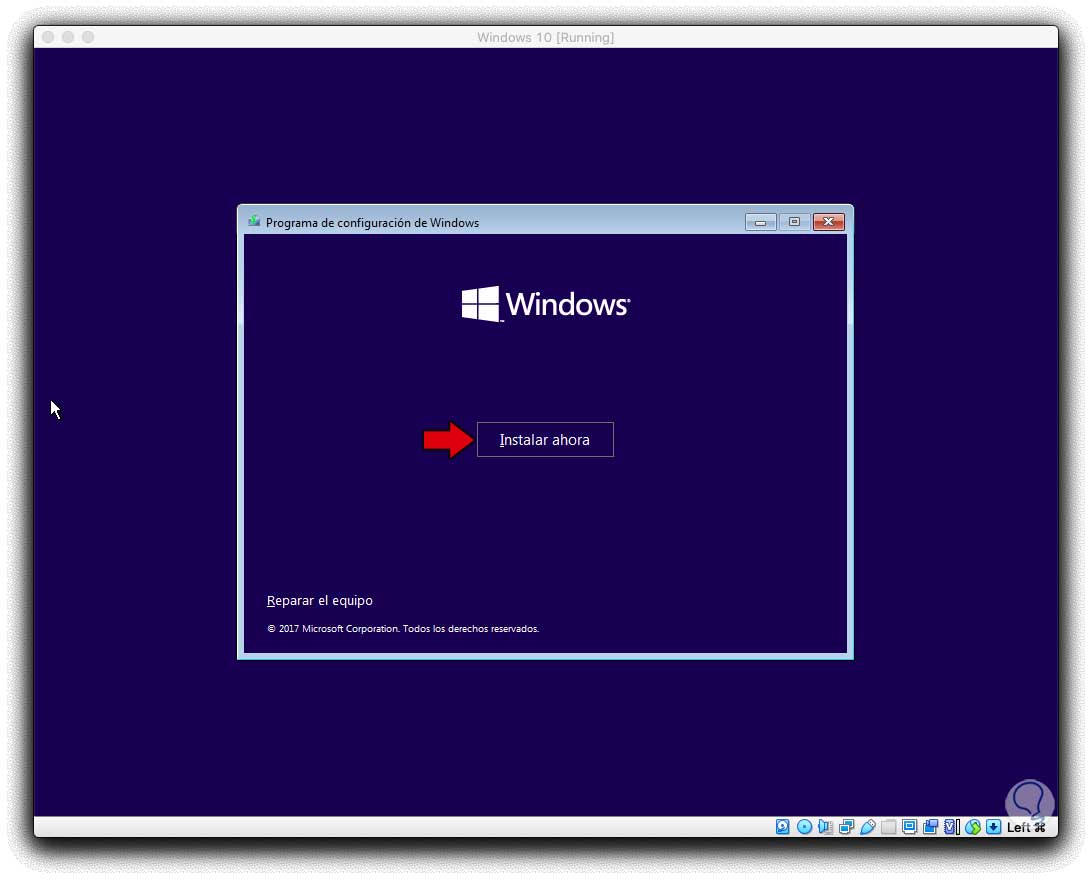1092x879 pixels.
Task: Open the Reparar el equipo link
Action: (x=320, y=600)
